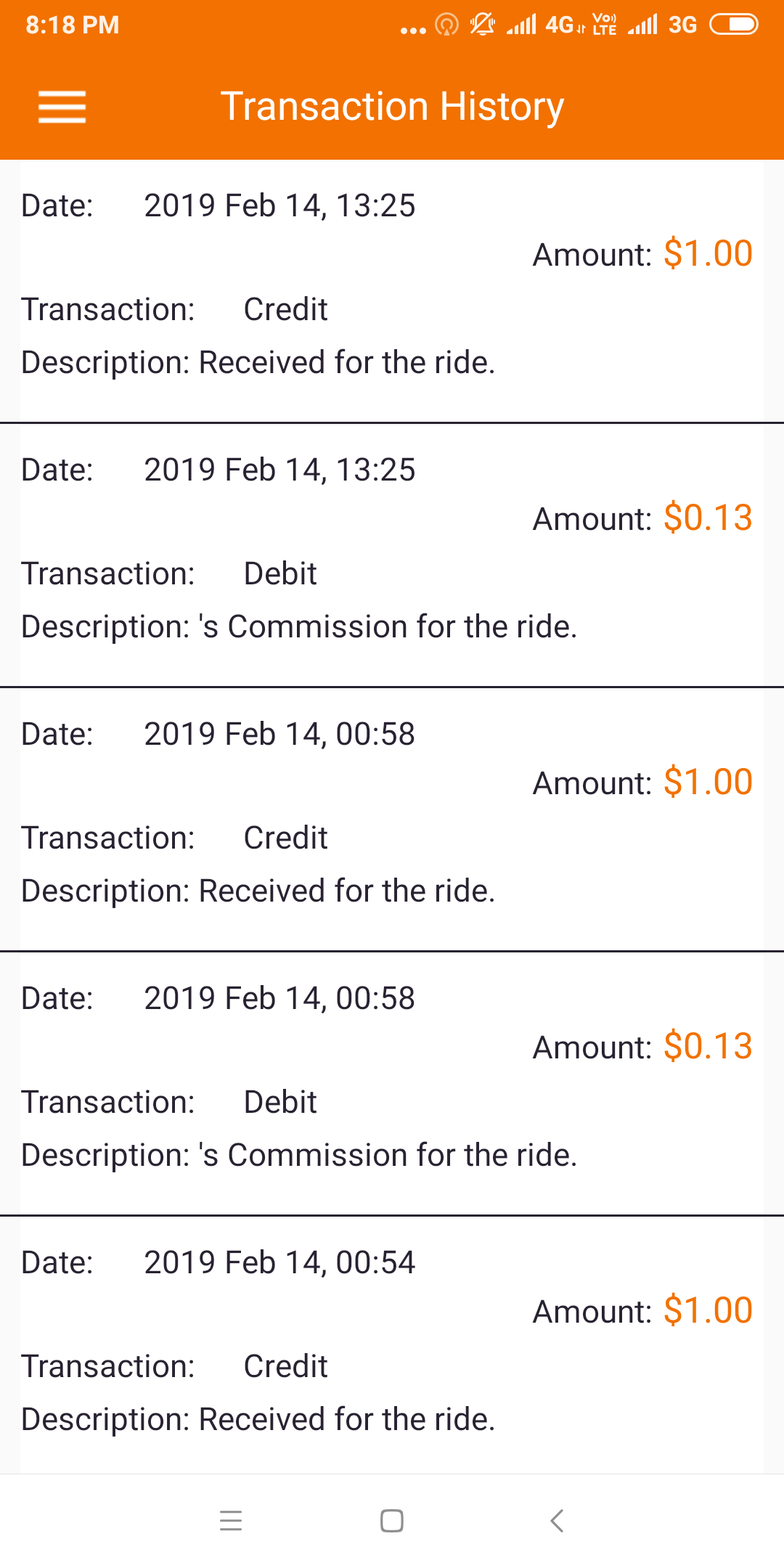The height and width of the screenshot is (1568, 784).
Task: Tap the Android back navigation arrow
Action: pyautogui.click(x=557, y=1520)
